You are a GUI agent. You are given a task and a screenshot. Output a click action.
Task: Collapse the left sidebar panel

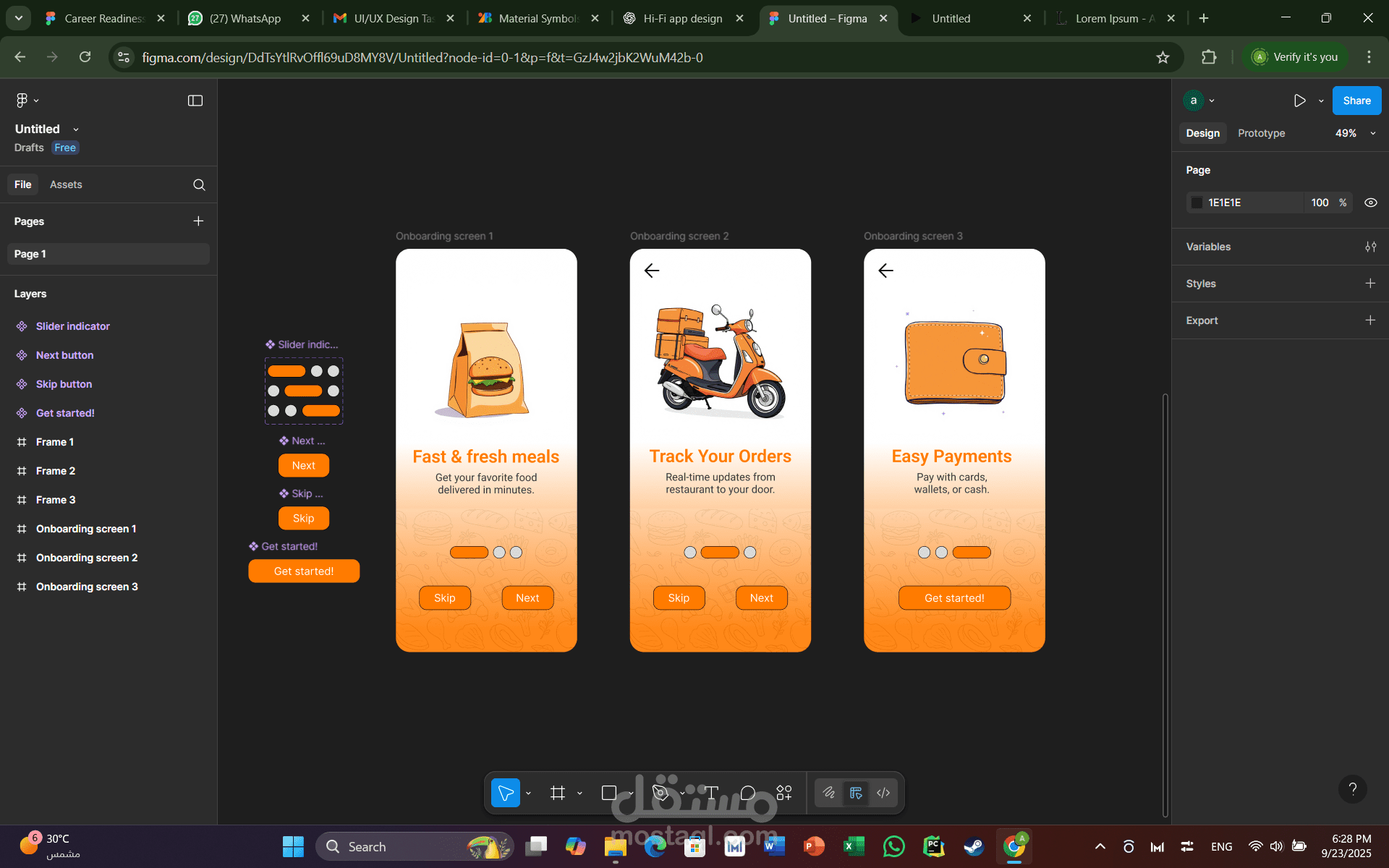[195, 101]
